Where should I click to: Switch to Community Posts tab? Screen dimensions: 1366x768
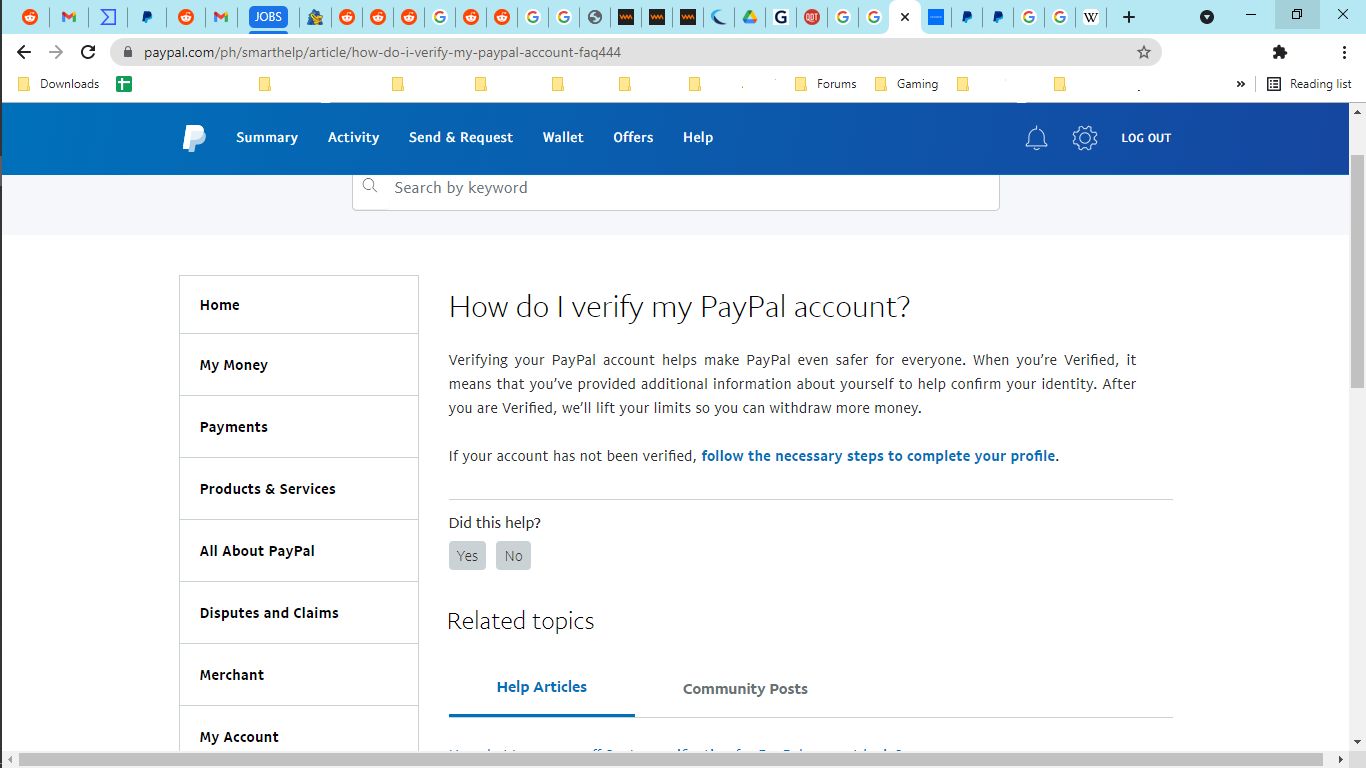coord(745,689)
